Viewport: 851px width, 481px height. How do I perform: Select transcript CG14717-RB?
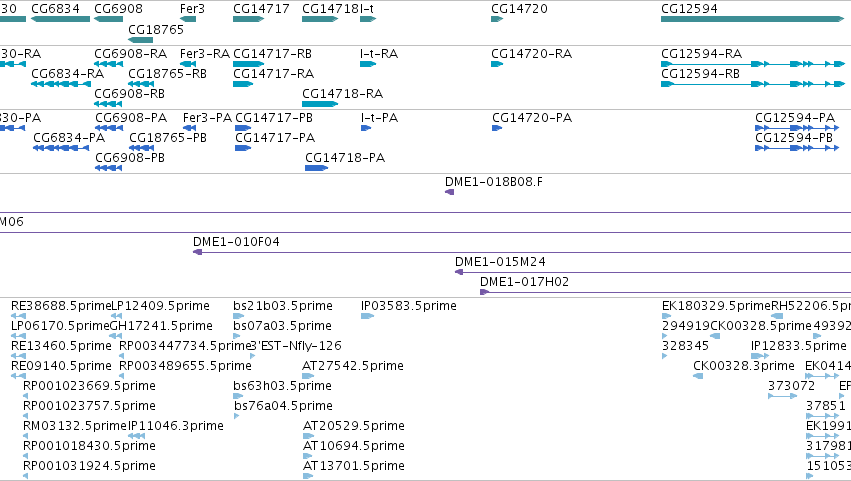pos(272,54)
